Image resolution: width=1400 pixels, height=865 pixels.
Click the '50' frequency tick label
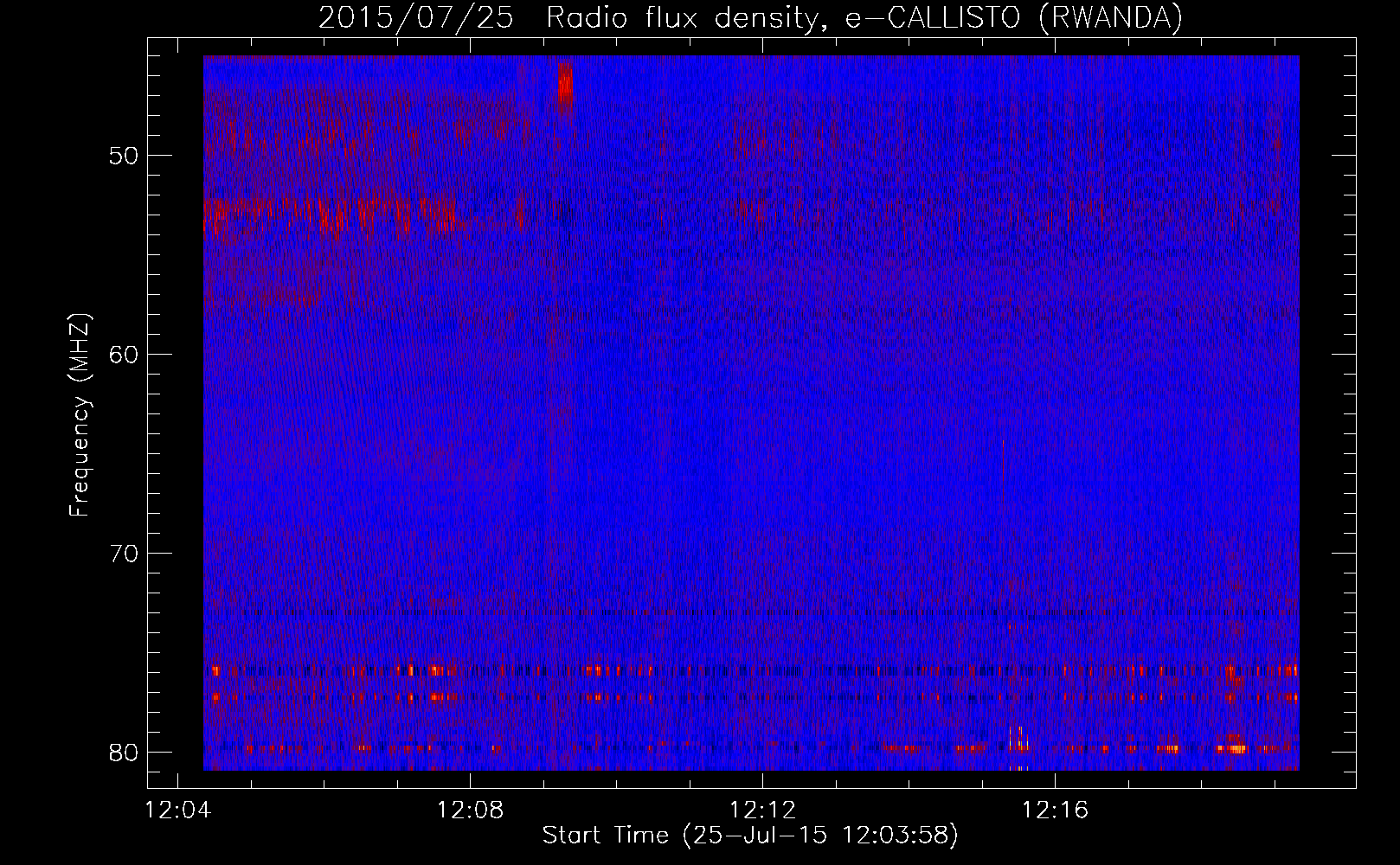coord(125,156)
